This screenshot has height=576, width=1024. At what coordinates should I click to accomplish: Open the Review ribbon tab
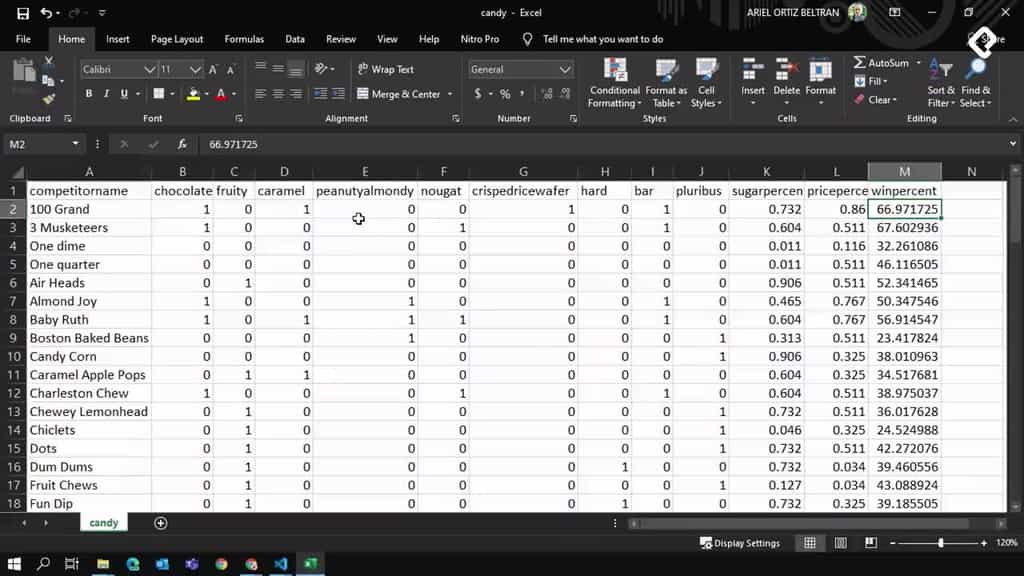[340, 39]
